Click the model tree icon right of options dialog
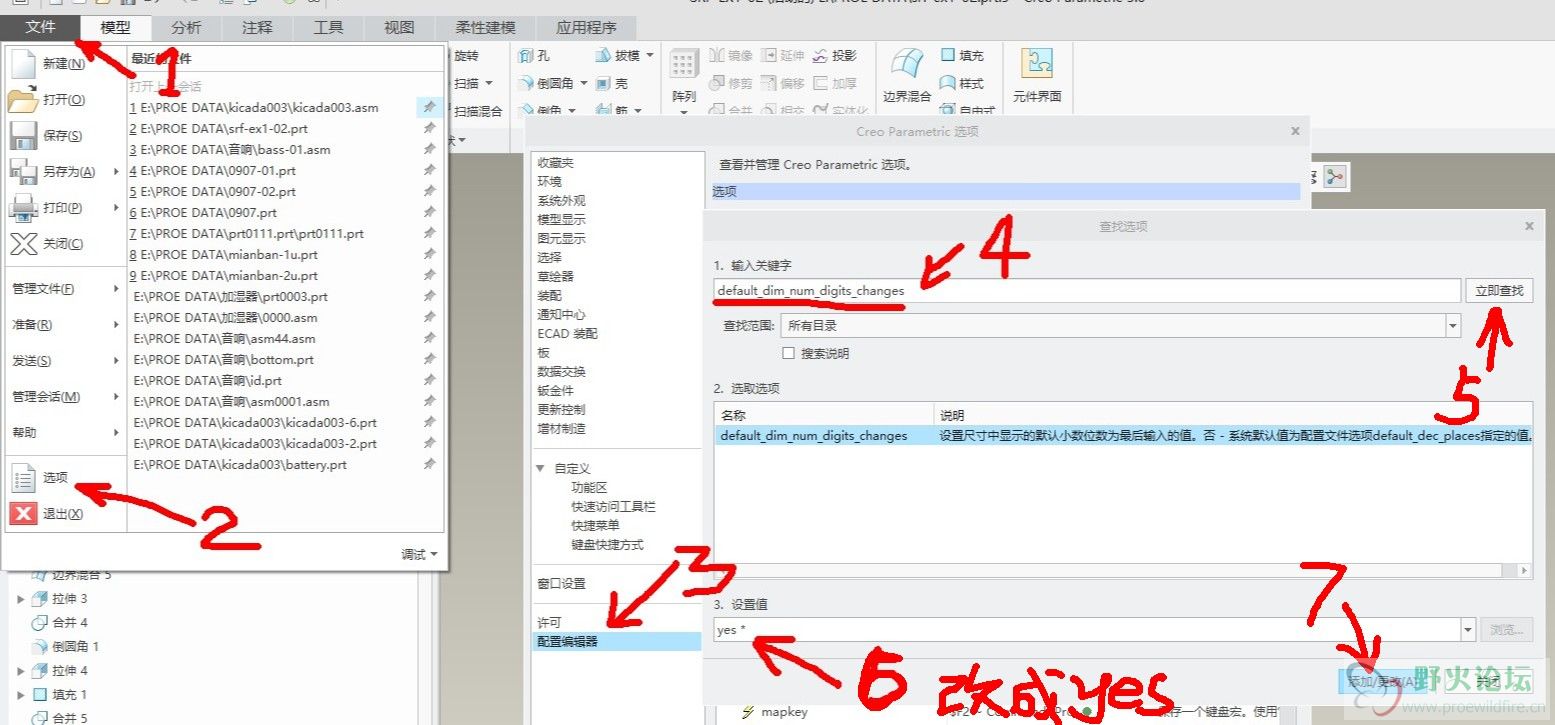1555x725 pixels. pos(1335,177)
